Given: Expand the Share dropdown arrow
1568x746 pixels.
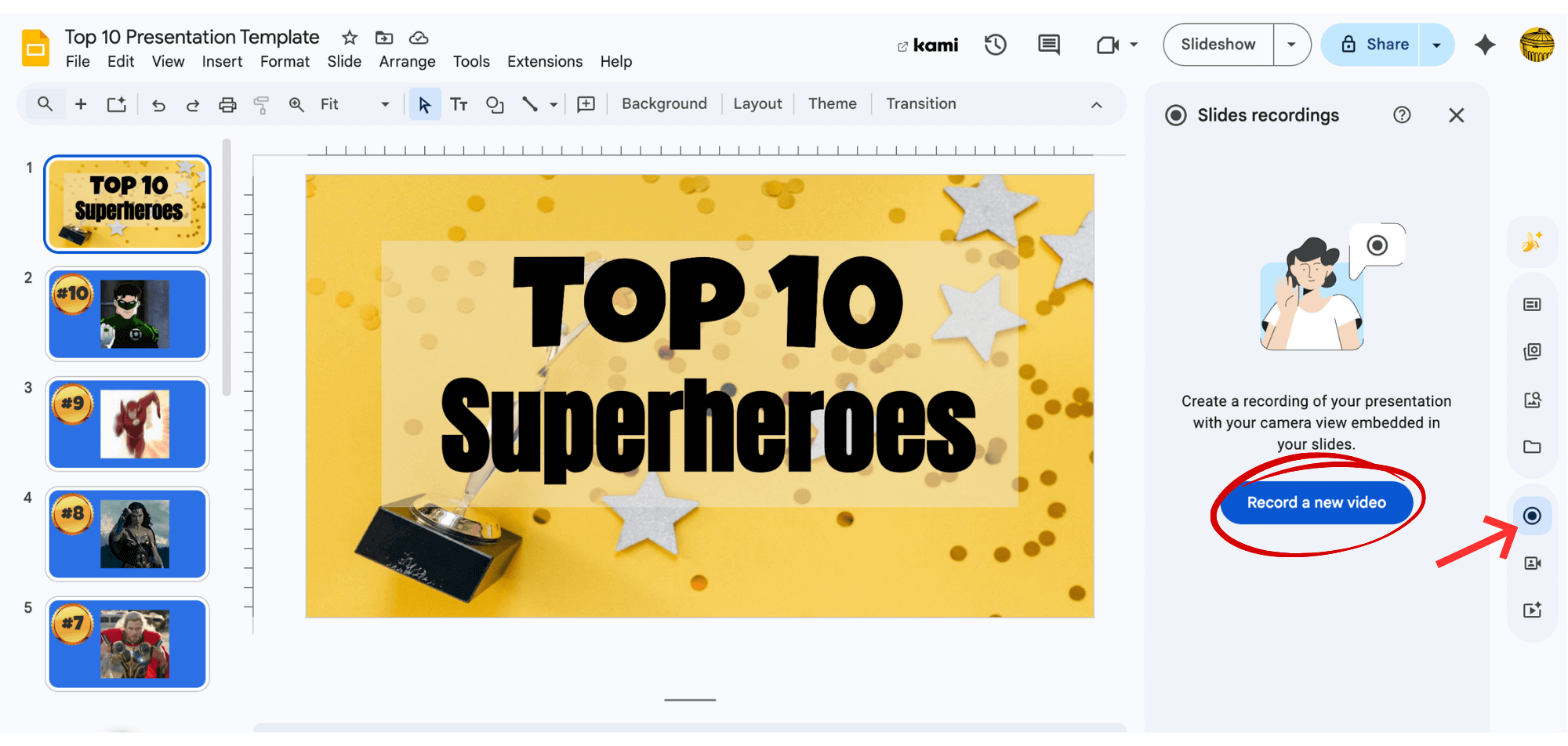Looking at the screenshot, I should tap(1436, 45).
